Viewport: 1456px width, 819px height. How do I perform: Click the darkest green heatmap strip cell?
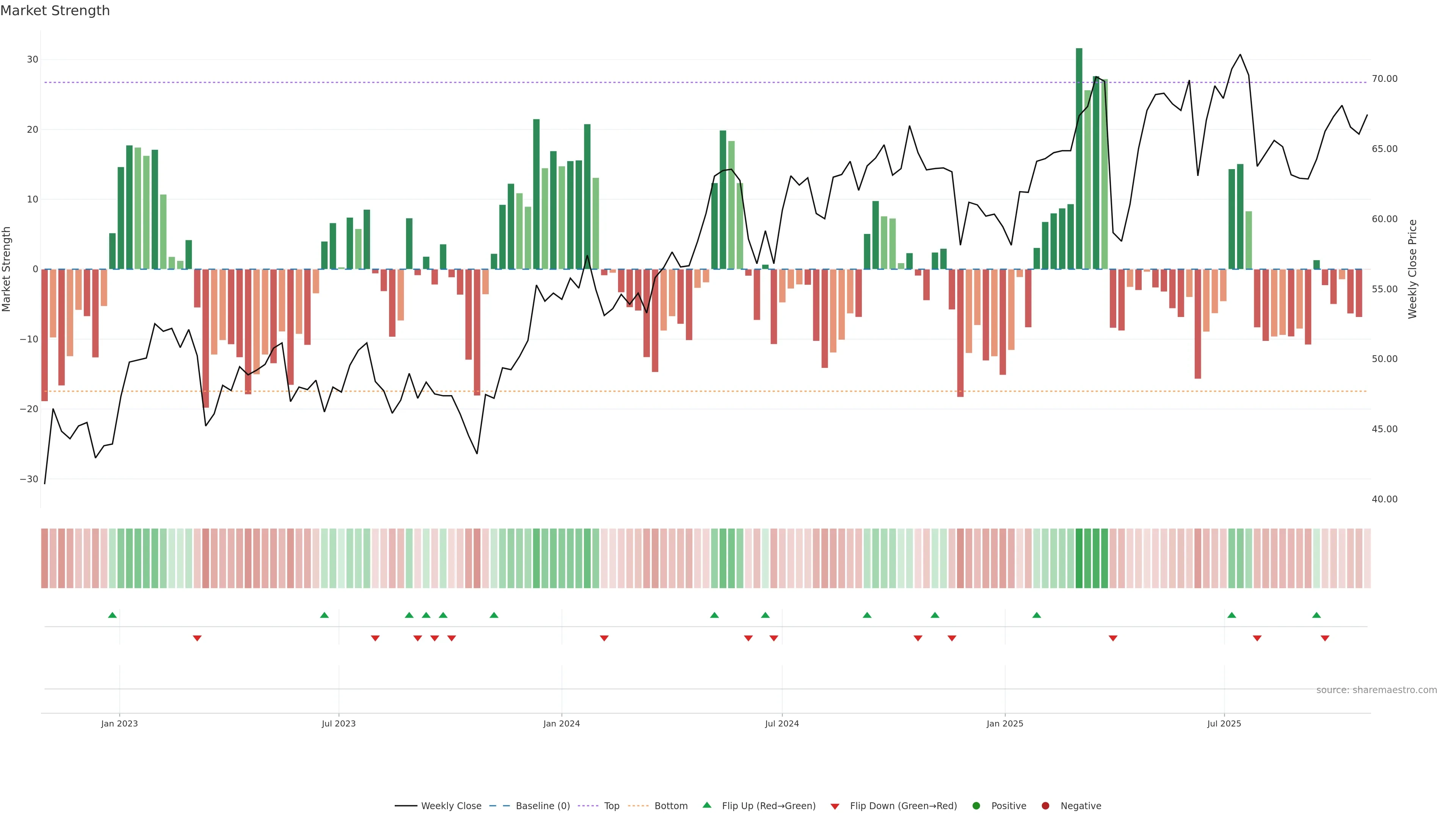pos(1079,558)
